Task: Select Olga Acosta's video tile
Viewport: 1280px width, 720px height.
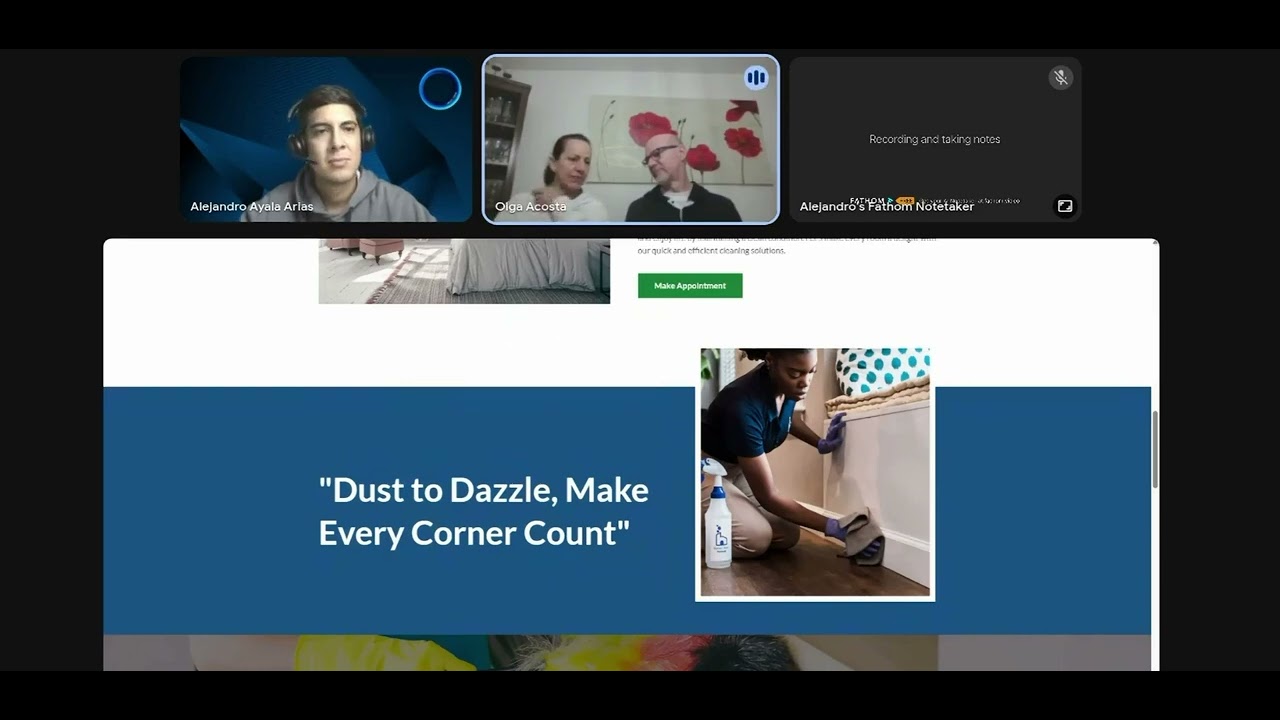Action: click(631, 139)
